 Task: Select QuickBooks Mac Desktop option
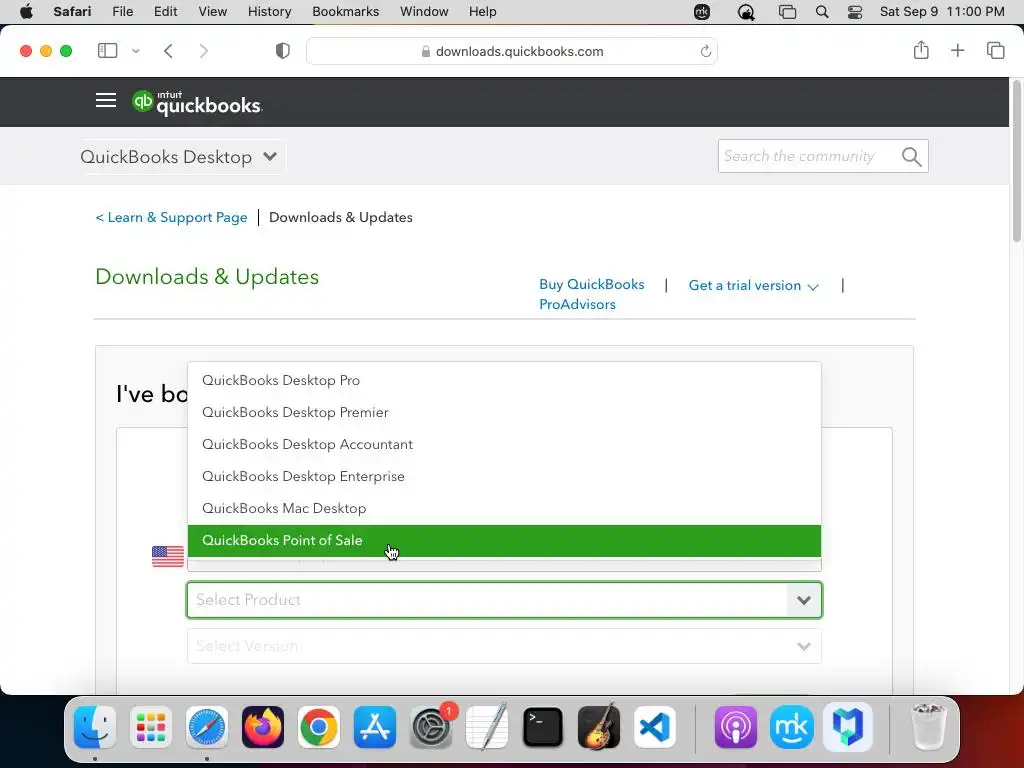(x=504, y=508)
